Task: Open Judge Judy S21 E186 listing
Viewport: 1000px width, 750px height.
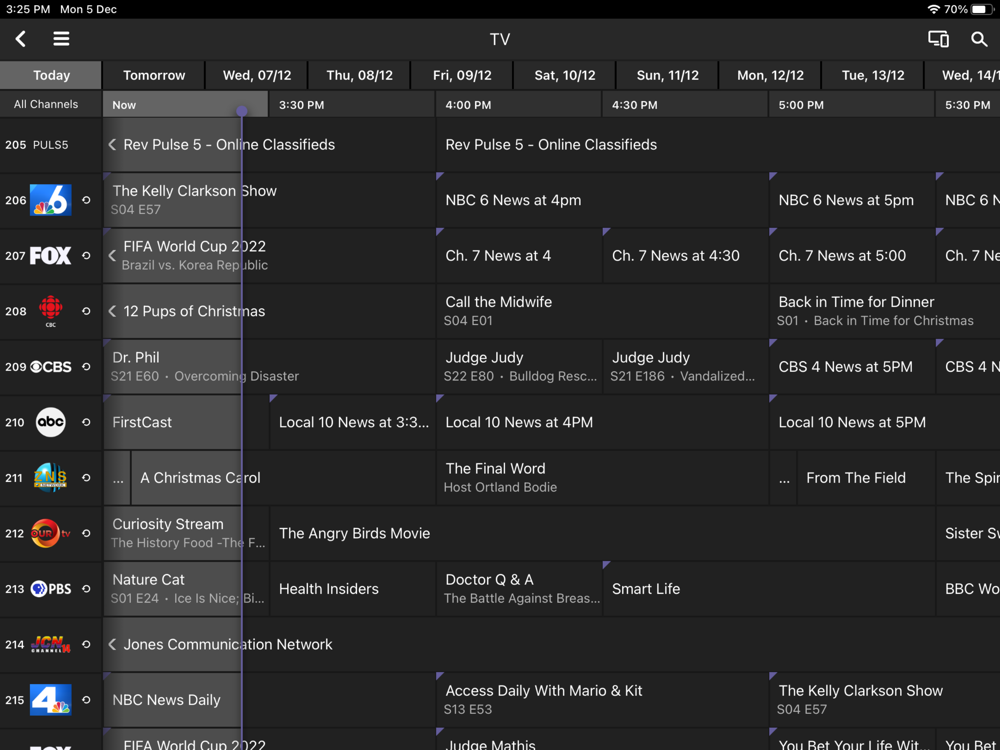Action: [685, 367]
